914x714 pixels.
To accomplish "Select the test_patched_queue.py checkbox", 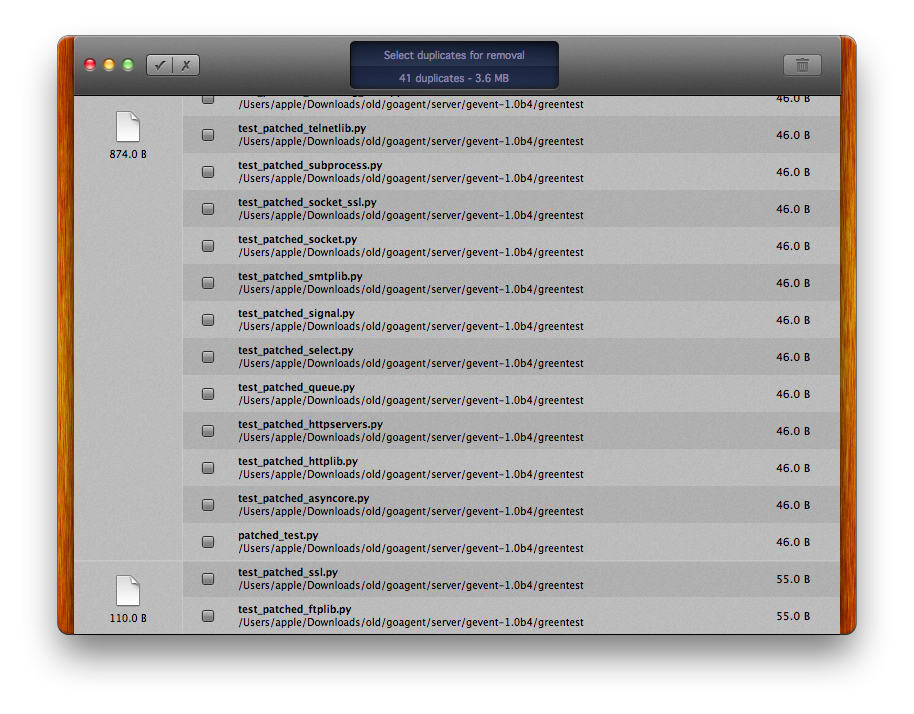I will click(208, 394).
